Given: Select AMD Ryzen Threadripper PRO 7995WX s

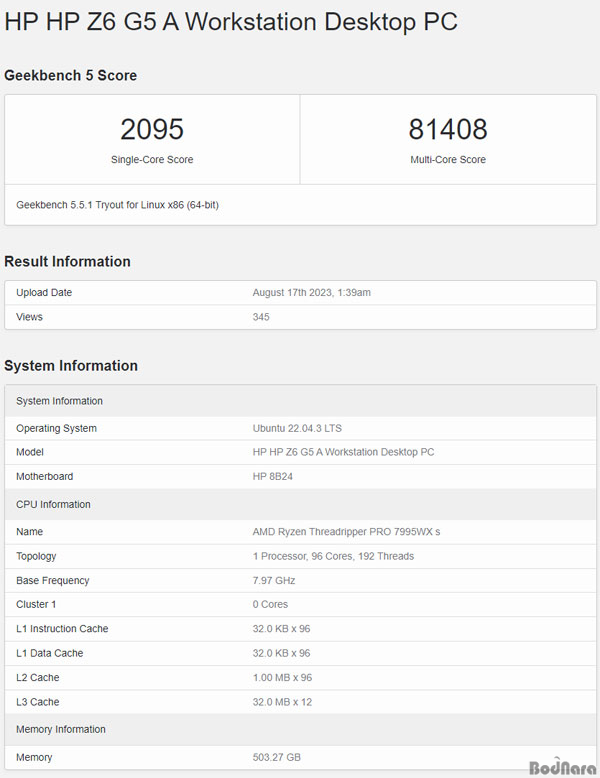Looking at the screenshot, I should tap(346, 532).
